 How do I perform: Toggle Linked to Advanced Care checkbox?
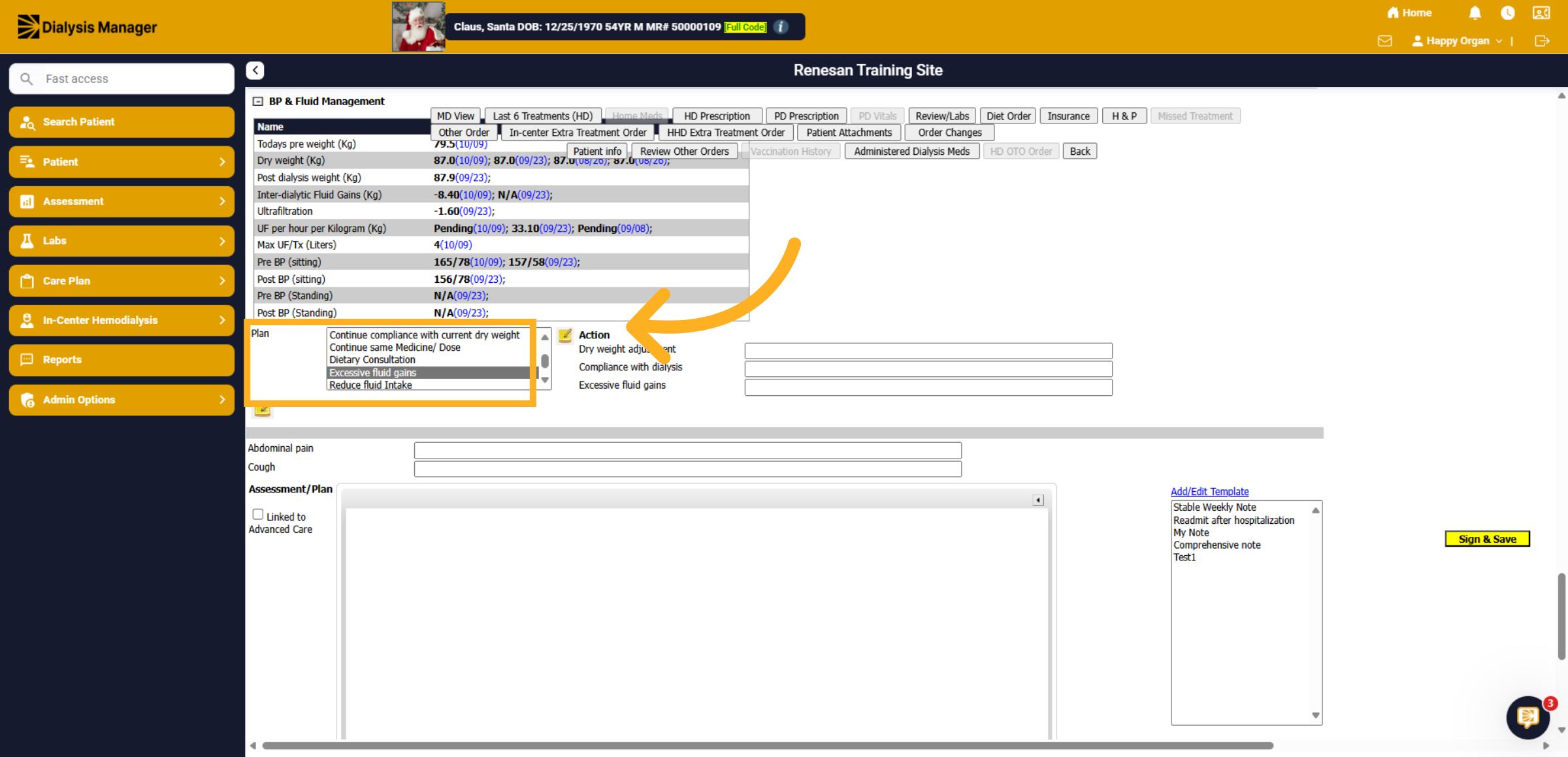point(257,515)
